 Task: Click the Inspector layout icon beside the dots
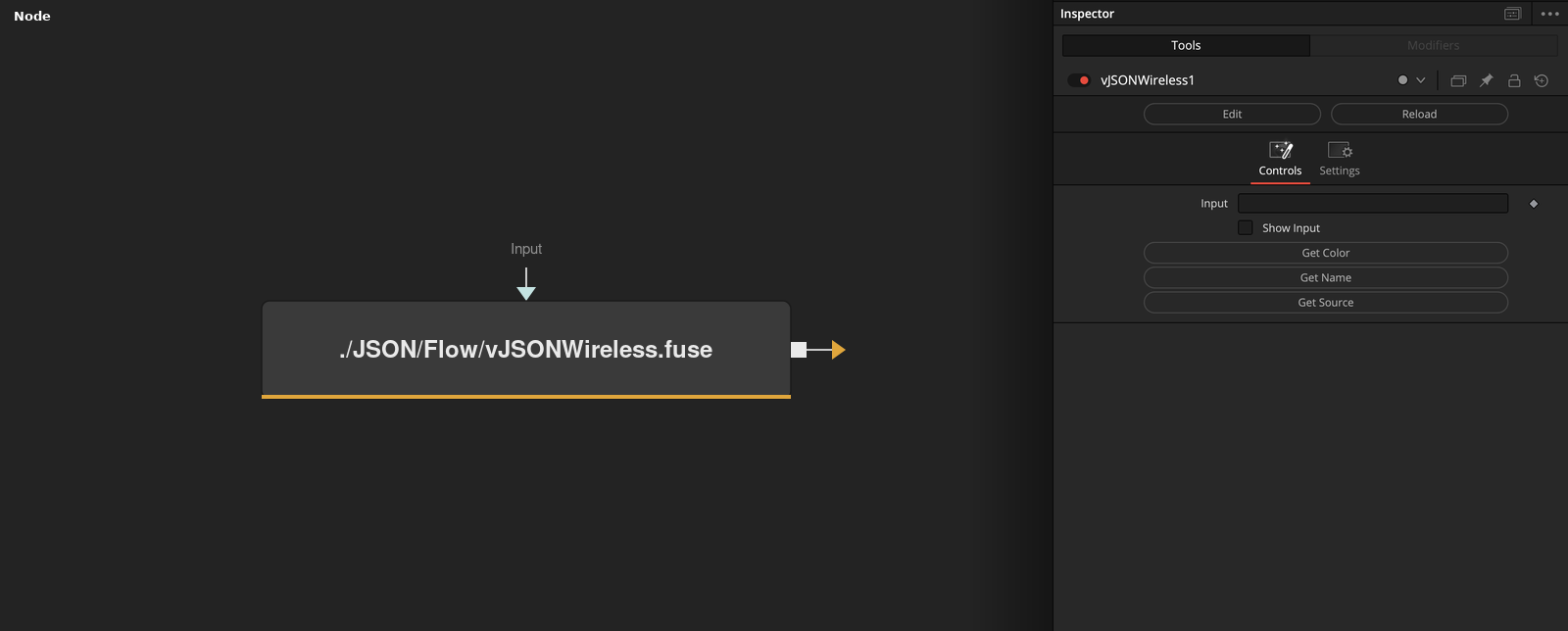1512,14
